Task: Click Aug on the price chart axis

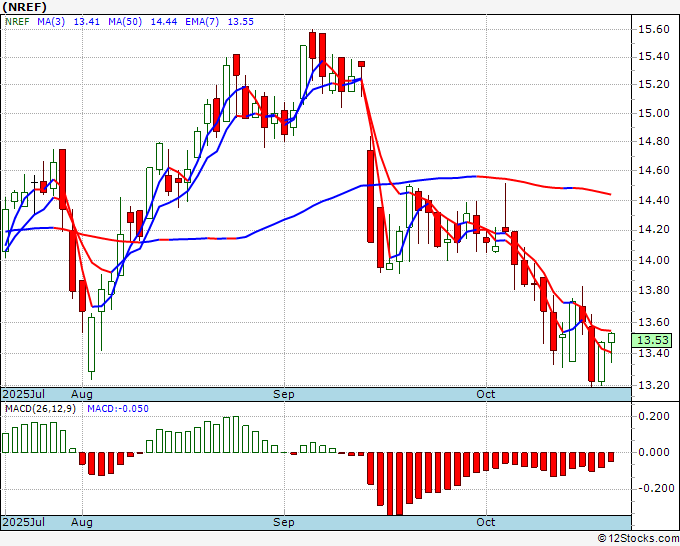Action: point(82,394)
